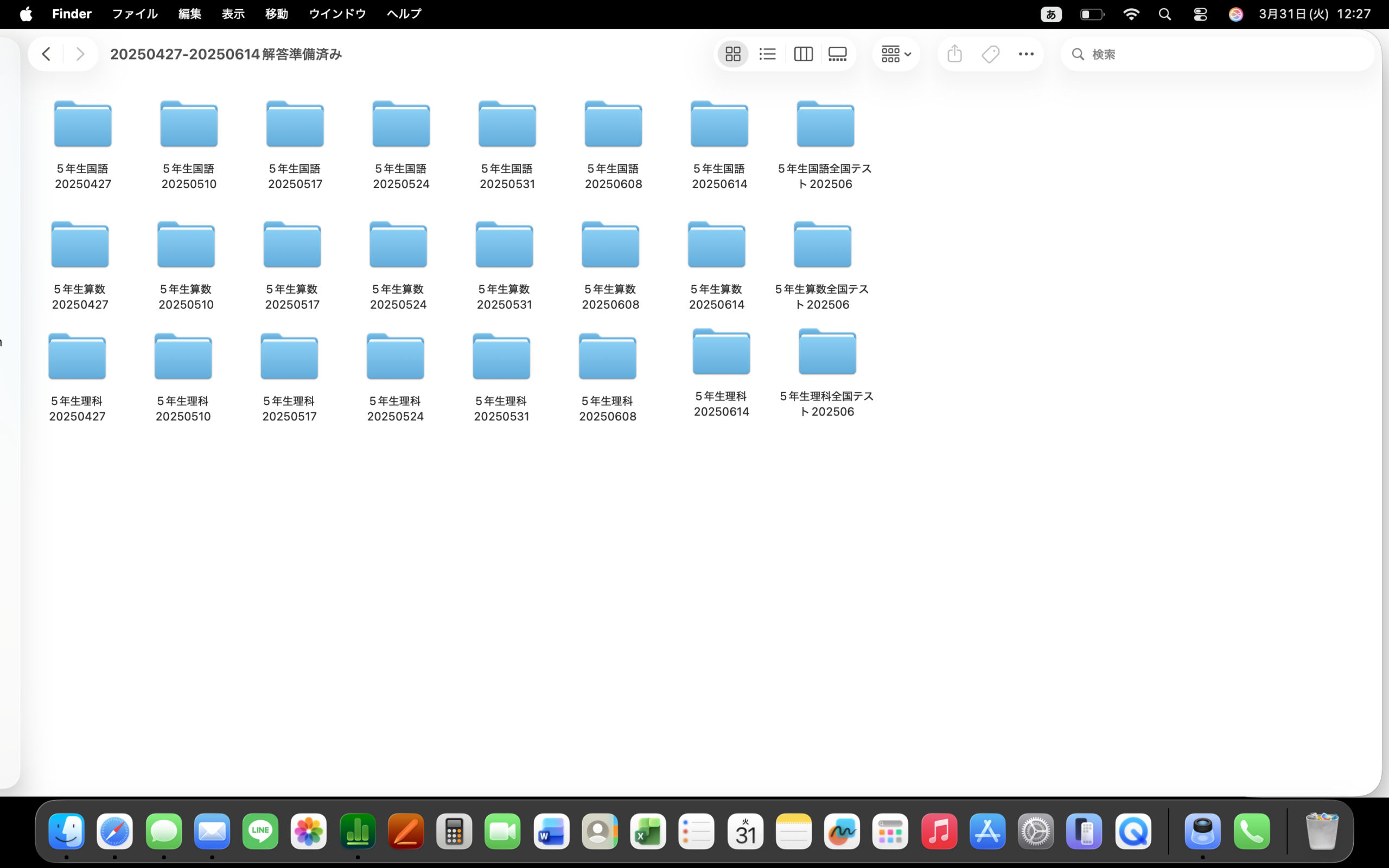The height and width of the screenshot is (868, 1389).
Task: Open the more actions ellipsis menu
Action: coord(1025,54)
